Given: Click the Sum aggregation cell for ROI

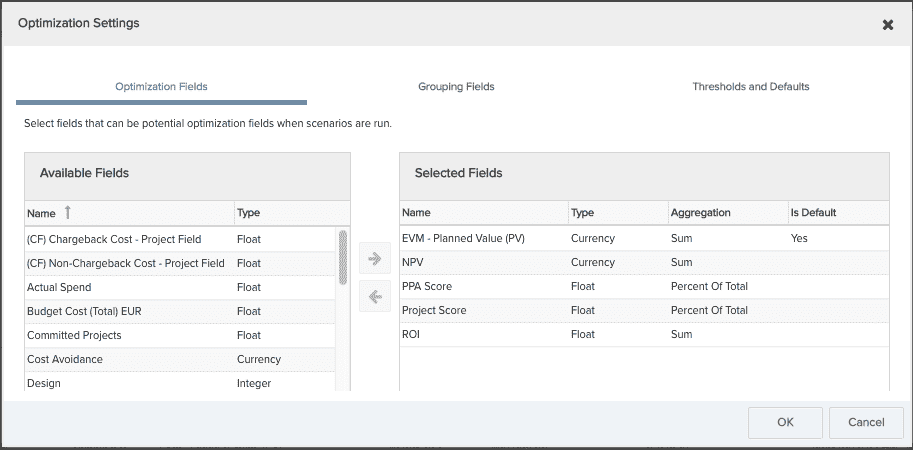Looking at the screenshot, I should pyautogui.click(x=681, y=334).
